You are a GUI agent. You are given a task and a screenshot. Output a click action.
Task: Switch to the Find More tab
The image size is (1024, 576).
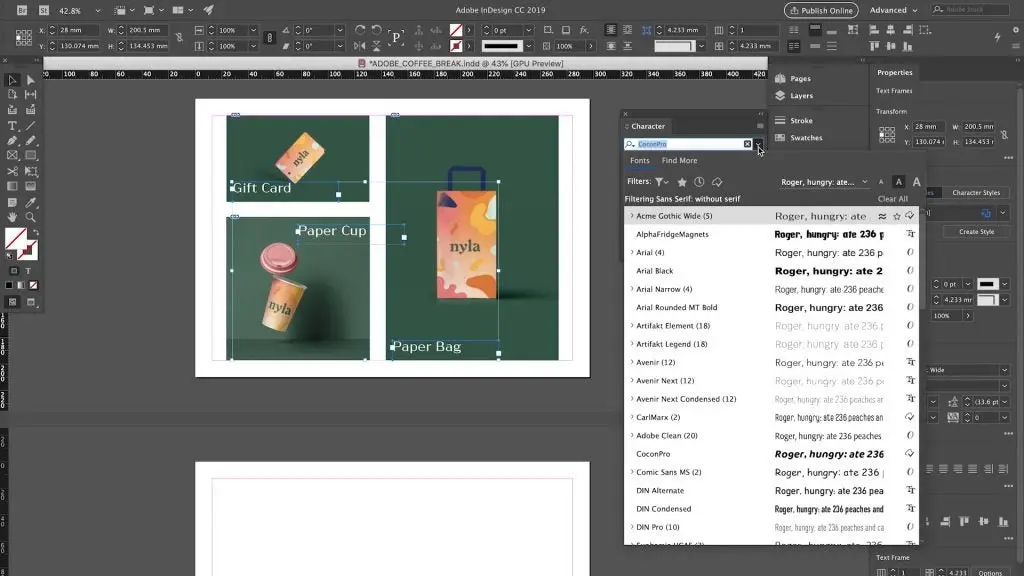pos(680,161)
